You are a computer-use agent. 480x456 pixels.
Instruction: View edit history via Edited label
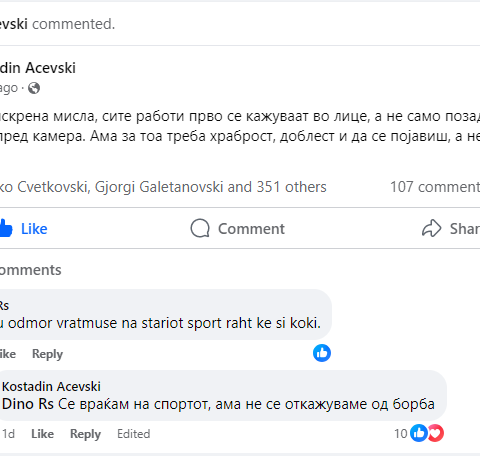coord(133,434)
